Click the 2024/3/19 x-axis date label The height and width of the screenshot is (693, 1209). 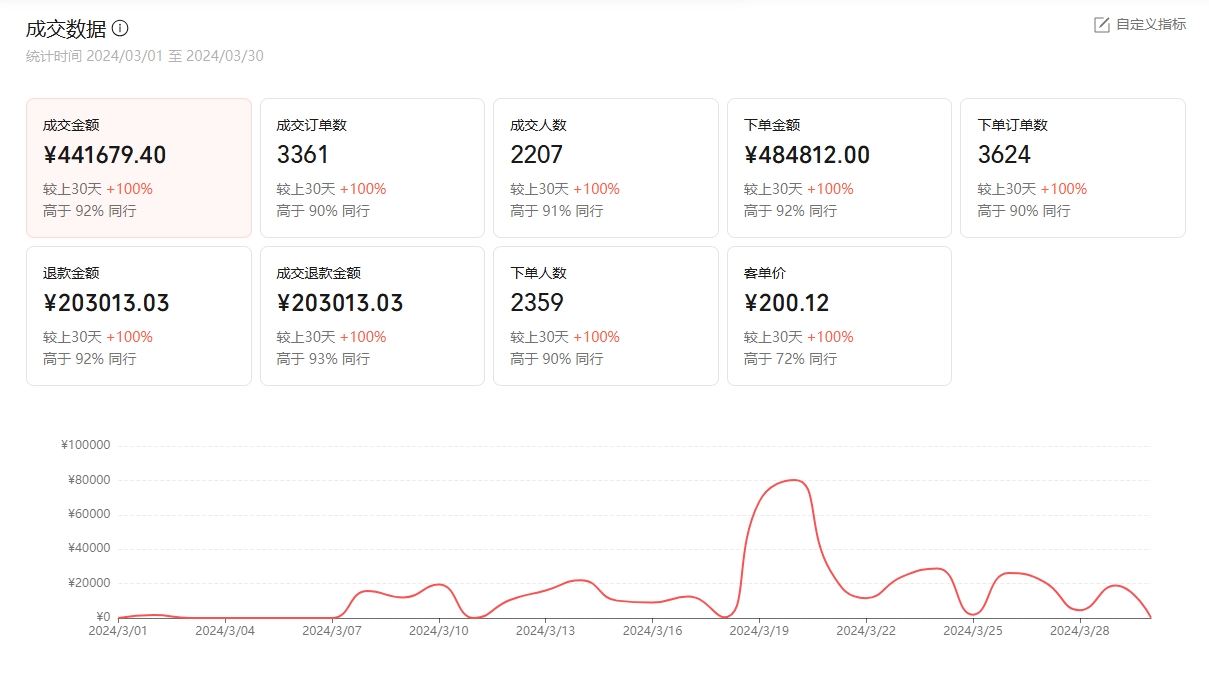(x=759, y=631)
